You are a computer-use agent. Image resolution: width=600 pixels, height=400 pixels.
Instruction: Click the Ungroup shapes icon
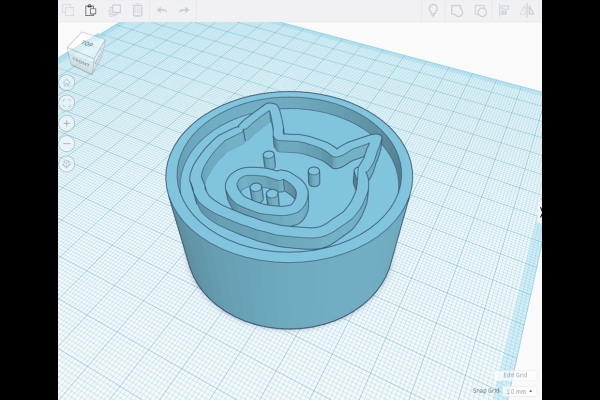click(480, 10)
